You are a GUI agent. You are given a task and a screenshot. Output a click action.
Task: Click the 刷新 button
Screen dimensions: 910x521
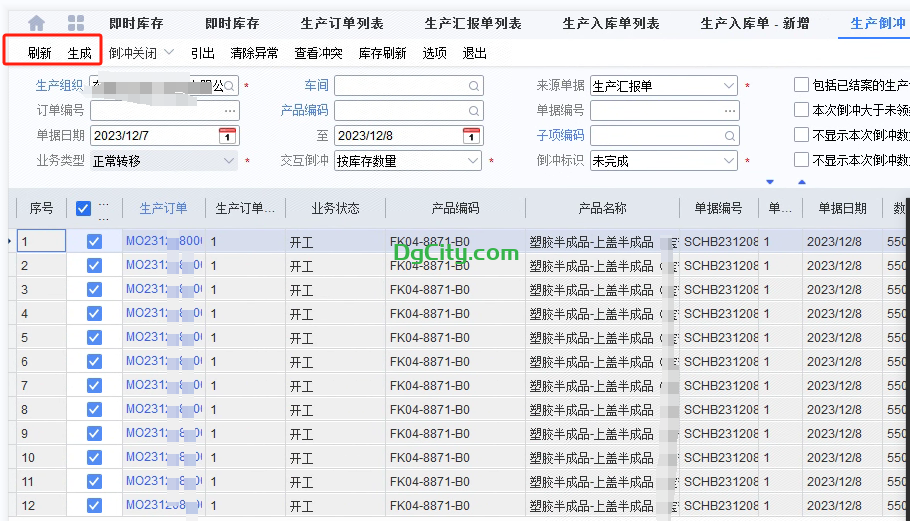pyautogui.click(x=40, y=53)
